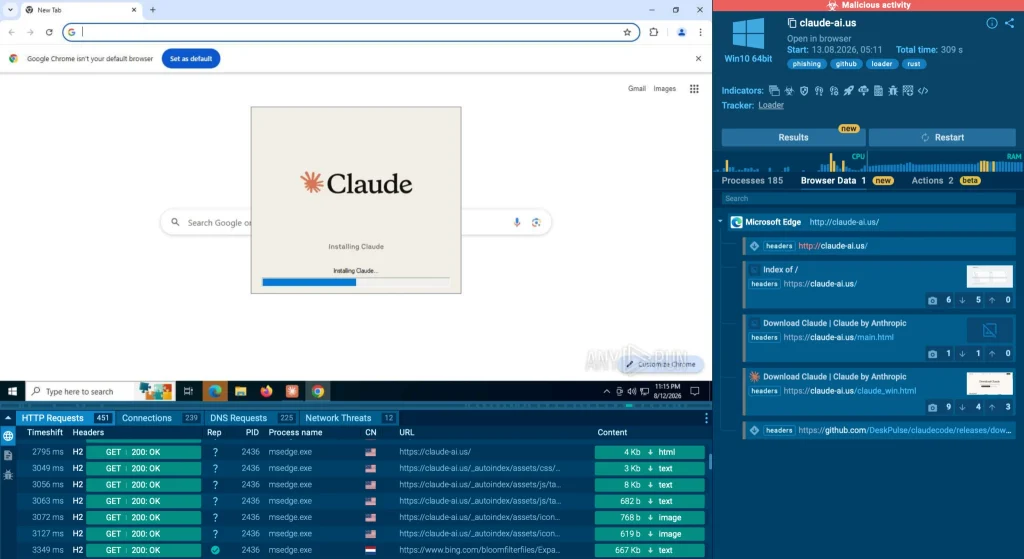The image size is (1024, 559).
Task: Open thumbnail for Index of / page
Action: click(x=989, y=276)
